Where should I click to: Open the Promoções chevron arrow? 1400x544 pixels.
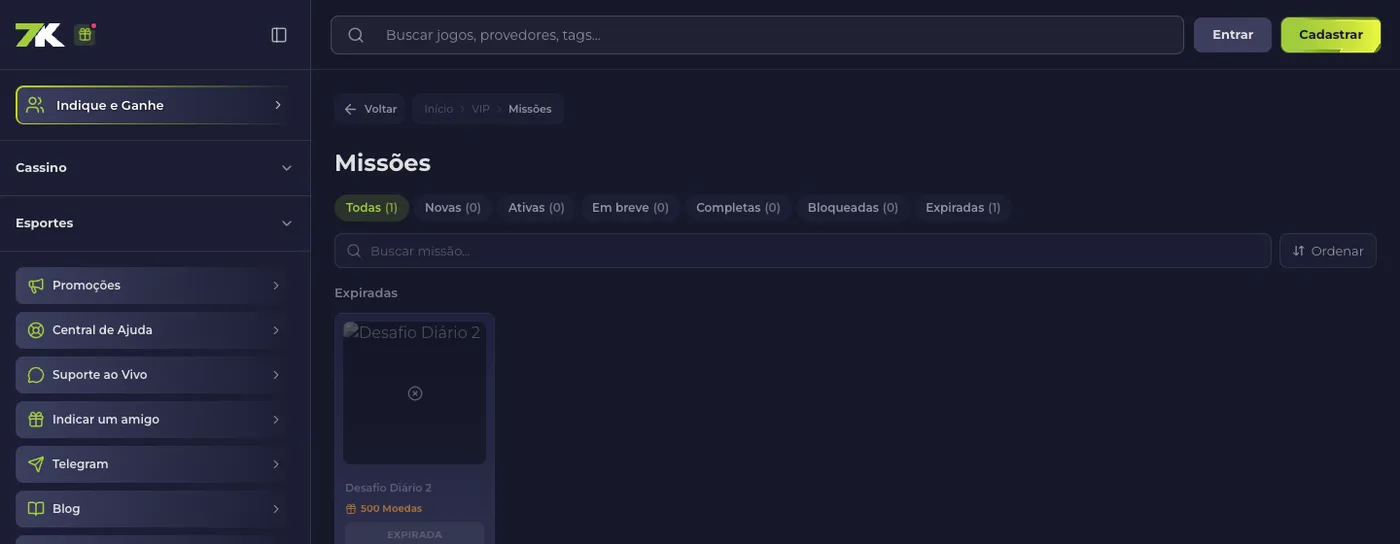click(276, 286)
